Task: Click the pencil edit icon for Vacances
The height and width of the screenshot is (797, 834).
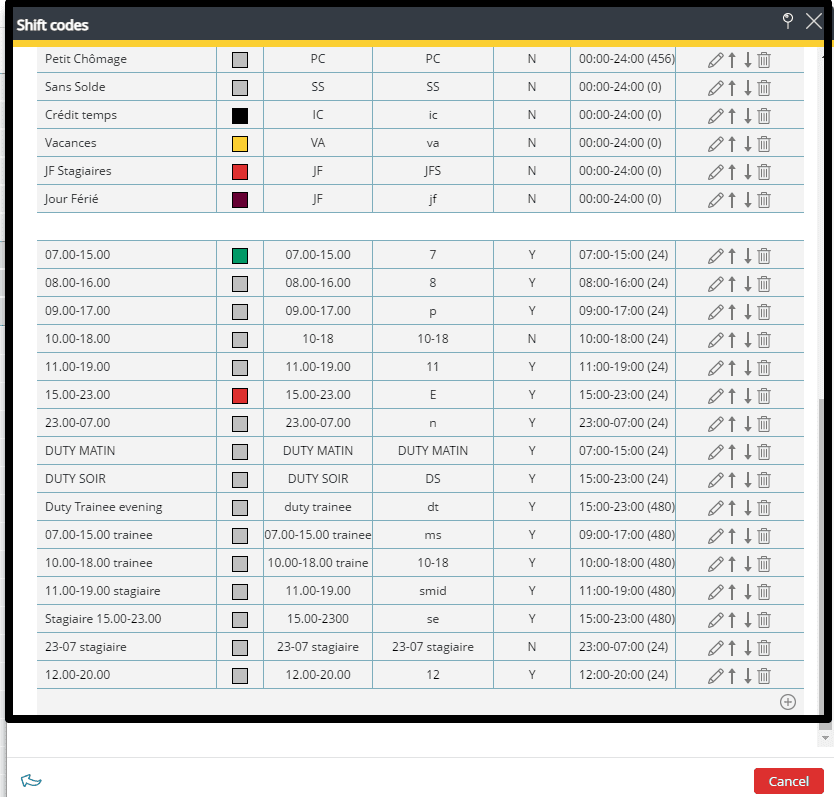Action: pyautogui.click(x=715, y=143)
